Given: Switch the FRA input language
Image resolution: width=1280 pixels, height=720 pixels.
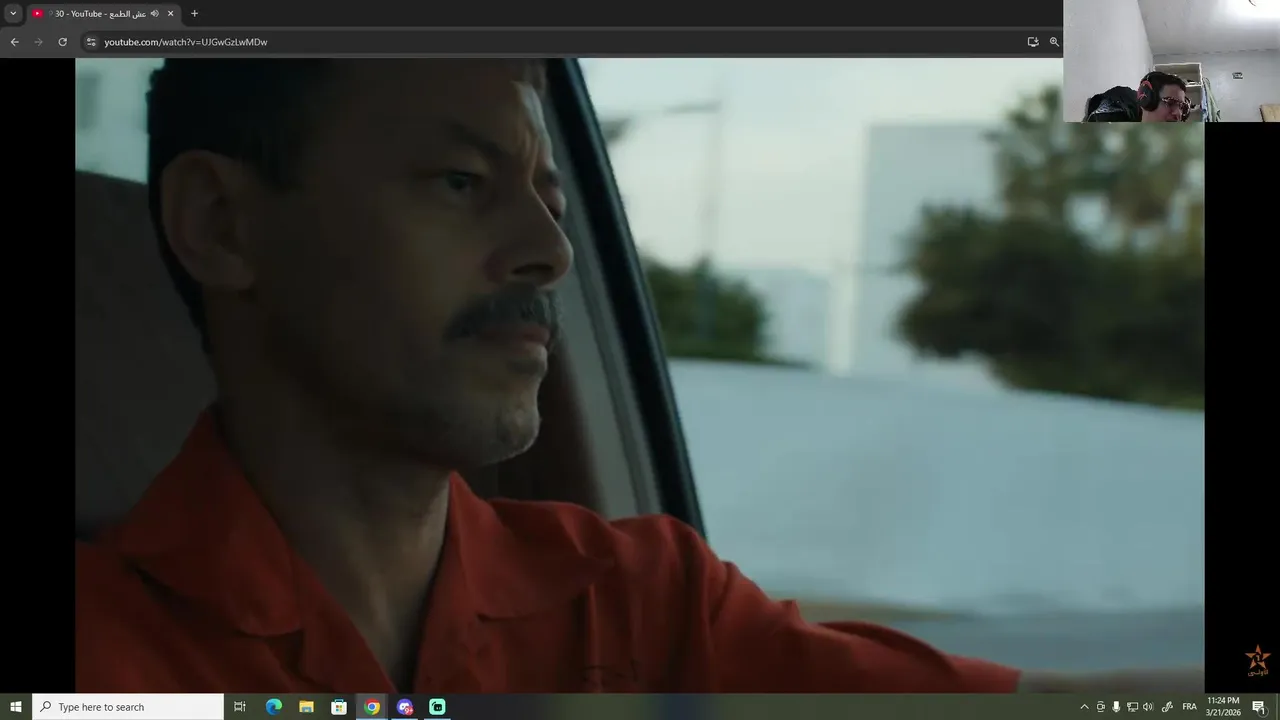Looking at the screenshot, I should tap(1190, 707).
